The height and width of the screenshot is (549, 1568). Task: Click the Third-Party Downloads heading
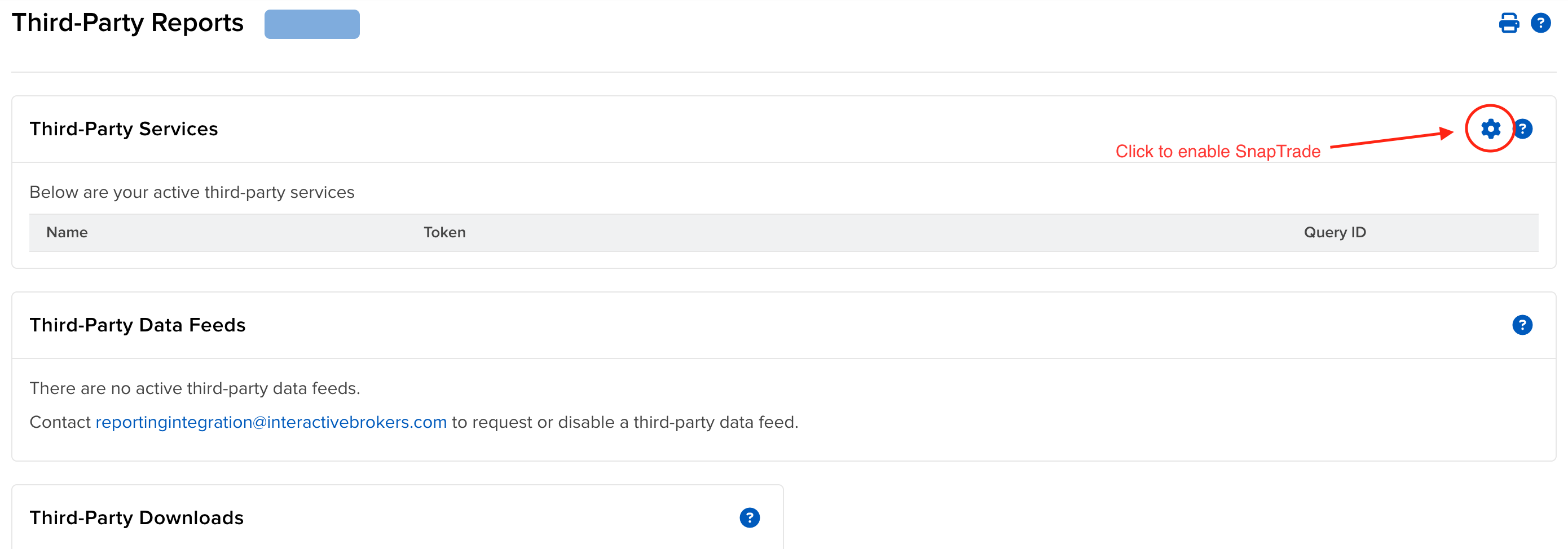136,518
